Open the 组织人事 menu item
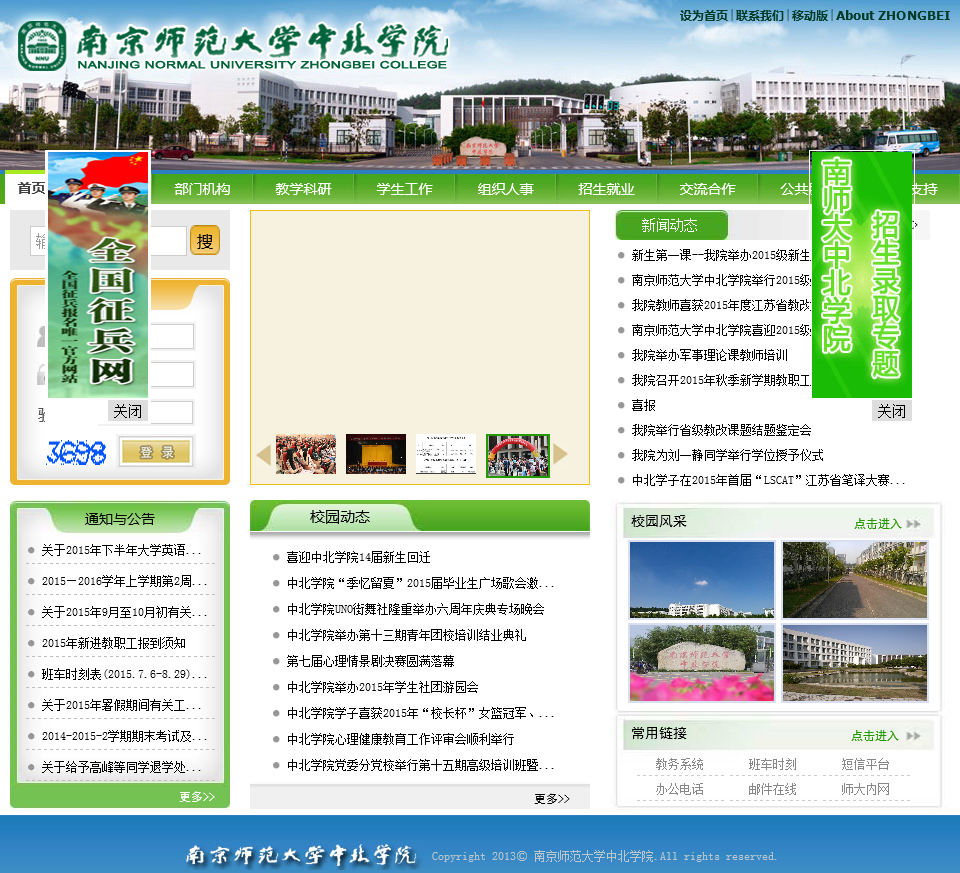Image resolution: width=960 pixels, height=873 pixels. 505,189
